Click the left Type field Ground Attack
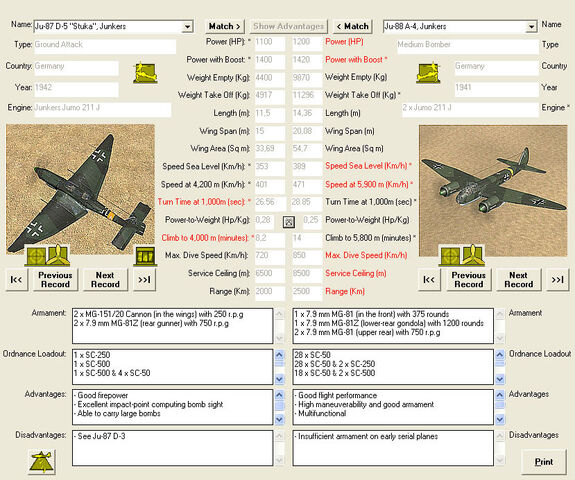Image resolution: width=575 pixels, height=480 pixels. (105, 46)
